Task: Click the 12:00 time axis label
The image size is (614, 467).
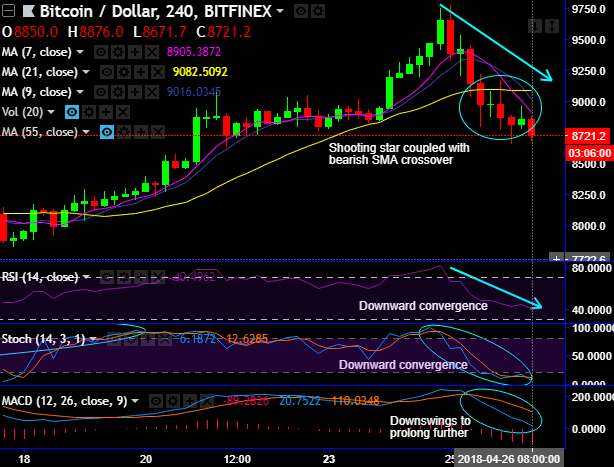Action: (x=237, y=459)
